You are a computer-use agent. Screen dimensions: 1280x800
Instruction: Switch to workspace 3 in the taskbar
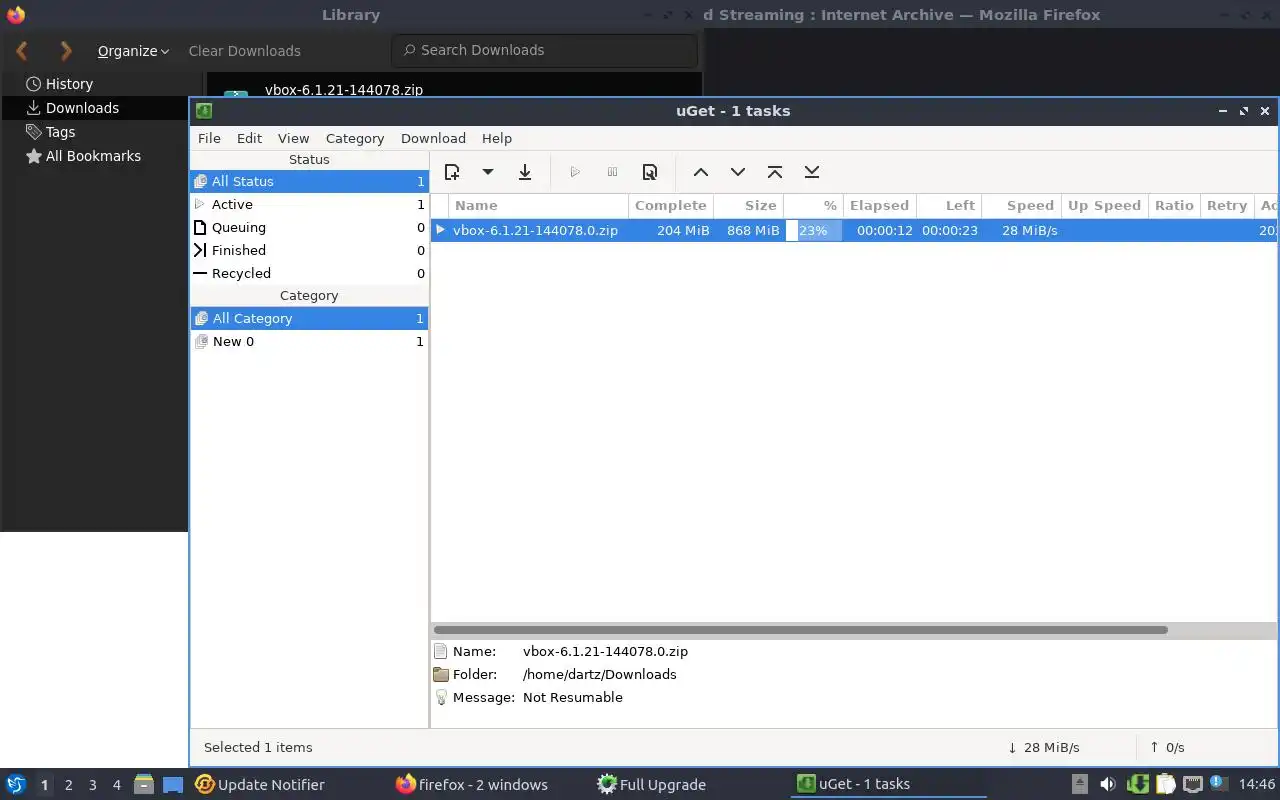(x=92, y=785)
